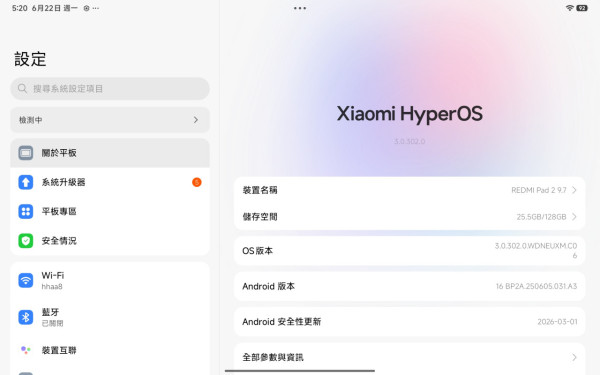
Task: Open the 裝置名稱 row
Action: coord(409,190)
